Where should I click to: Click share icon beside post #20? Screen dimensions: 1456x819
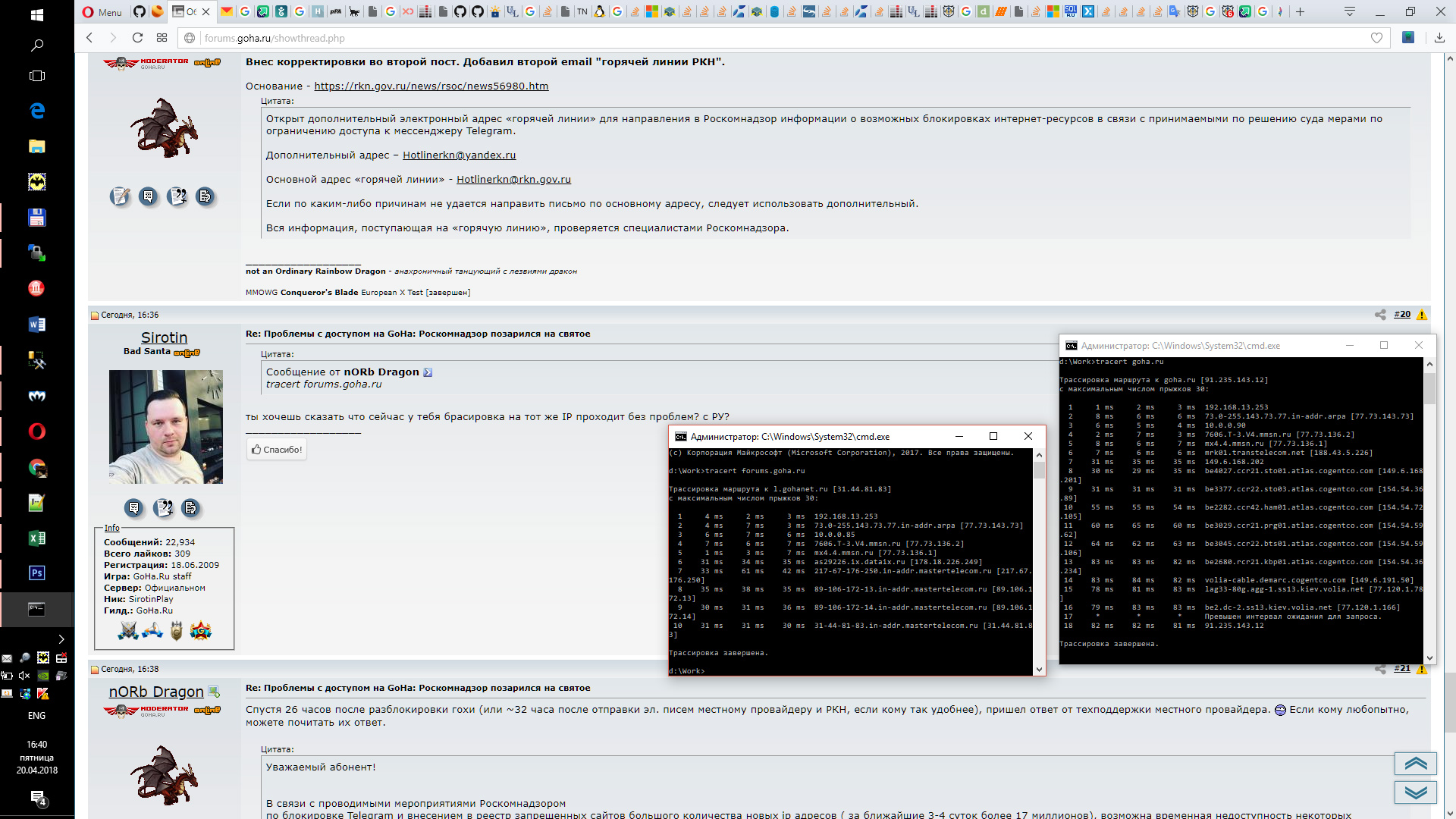click(1380, 315)
